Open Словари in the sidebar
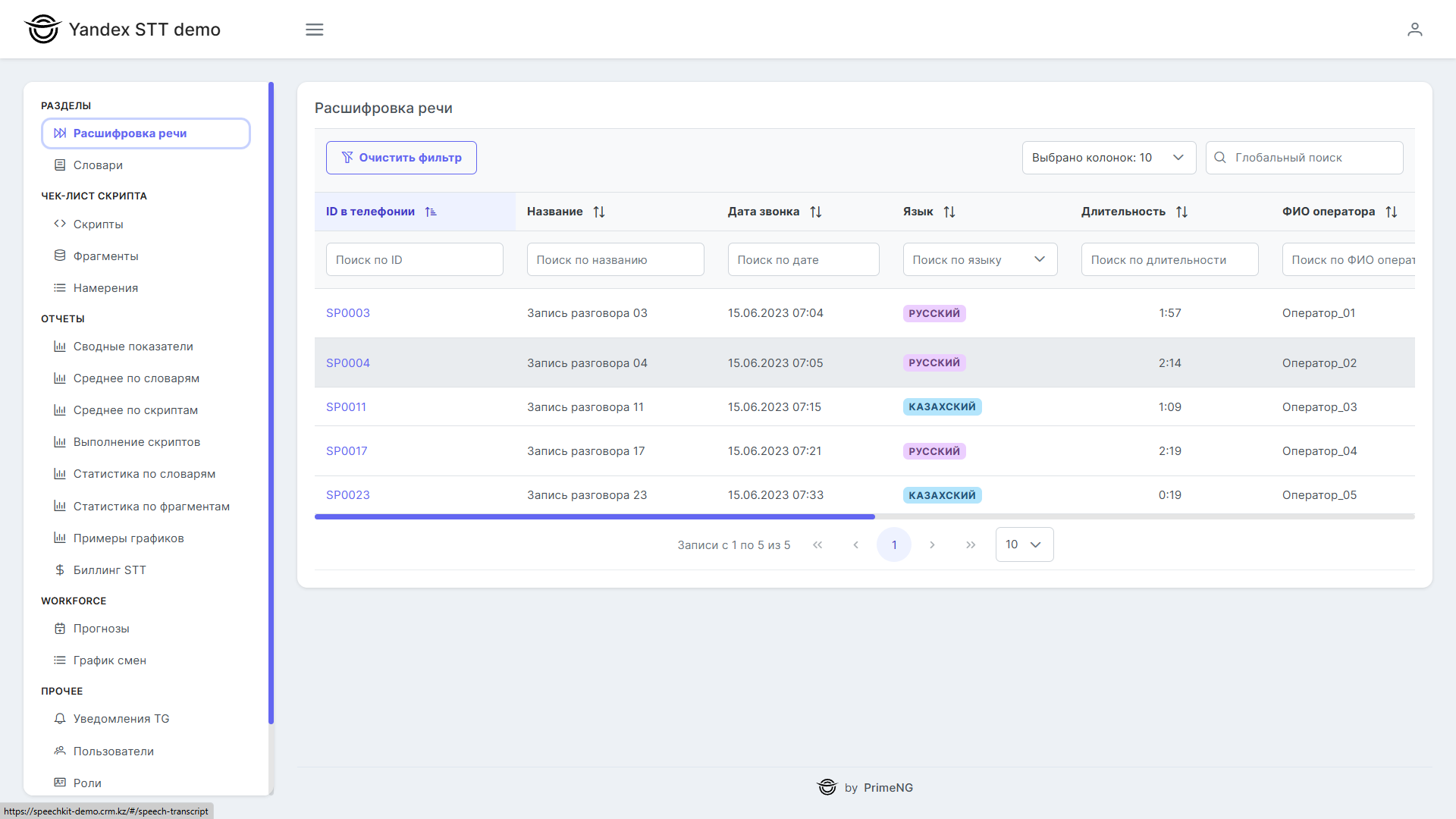Viewport: 1456px width, 819px height. [146, 165]
